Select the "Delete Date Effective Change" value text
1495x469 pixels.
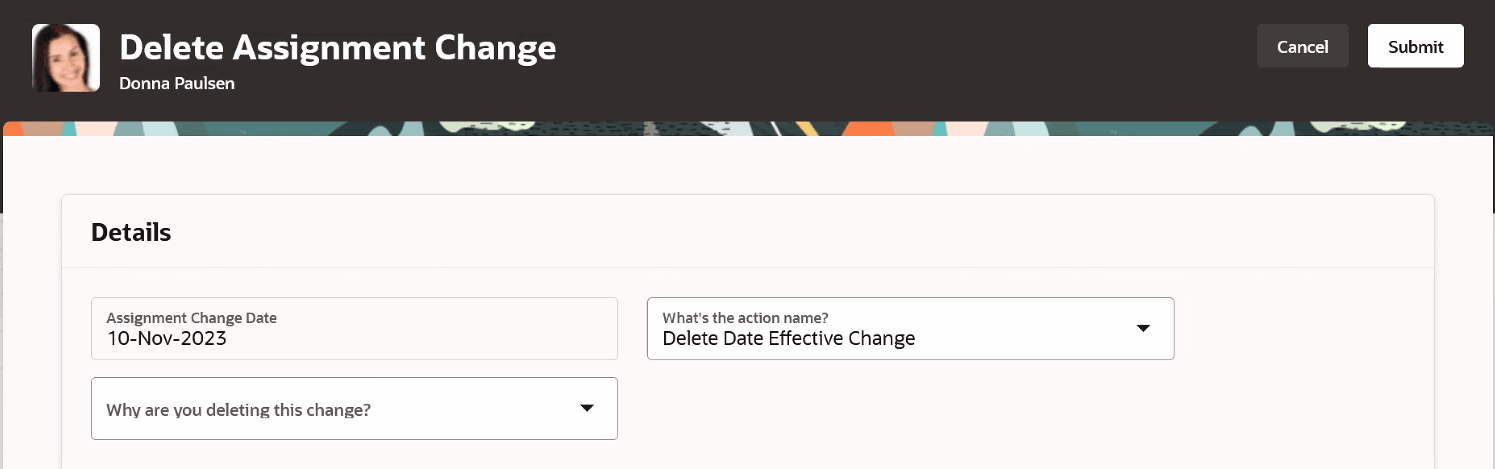(x=788, y=339)
